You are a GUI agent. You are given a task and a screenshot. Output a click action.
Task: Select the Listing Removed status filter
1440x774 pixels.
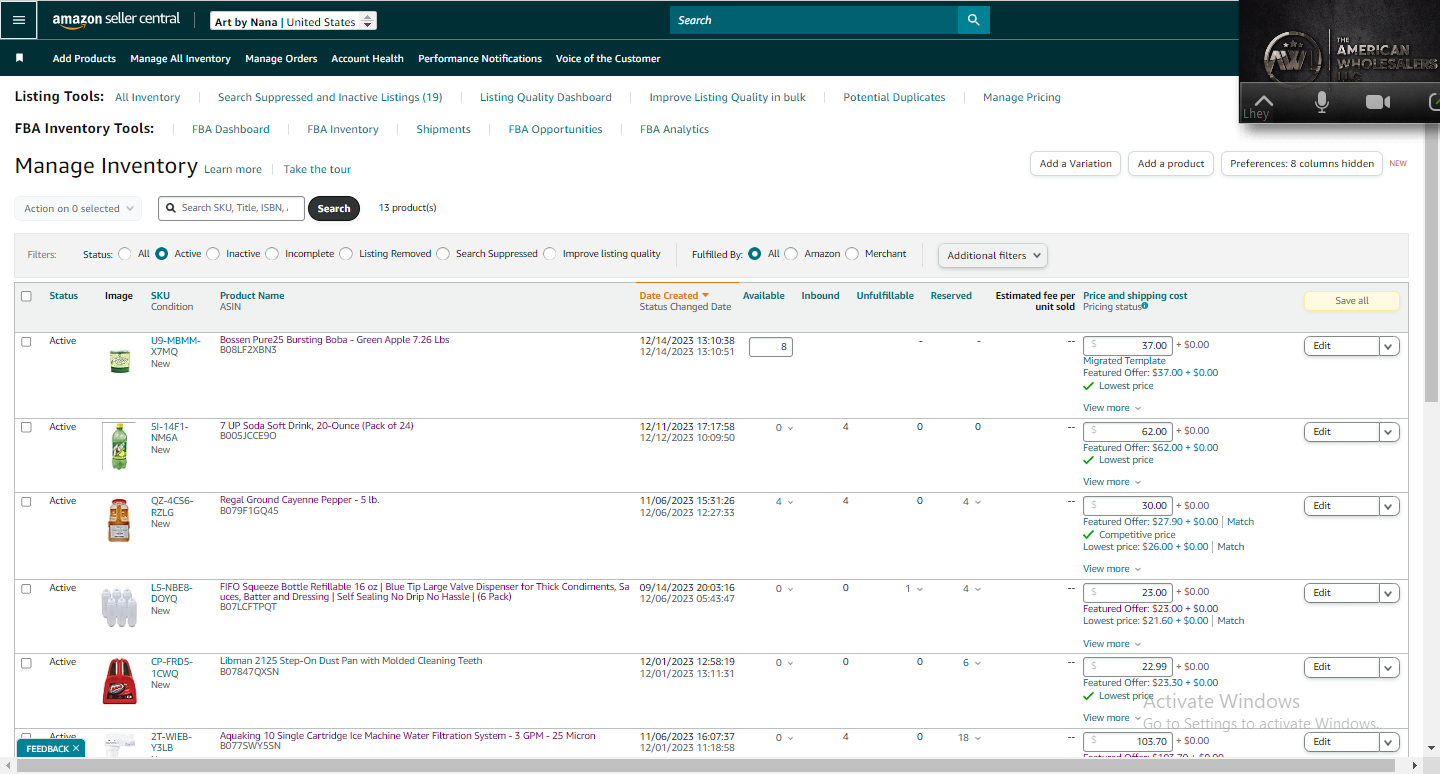pos(346,254)
